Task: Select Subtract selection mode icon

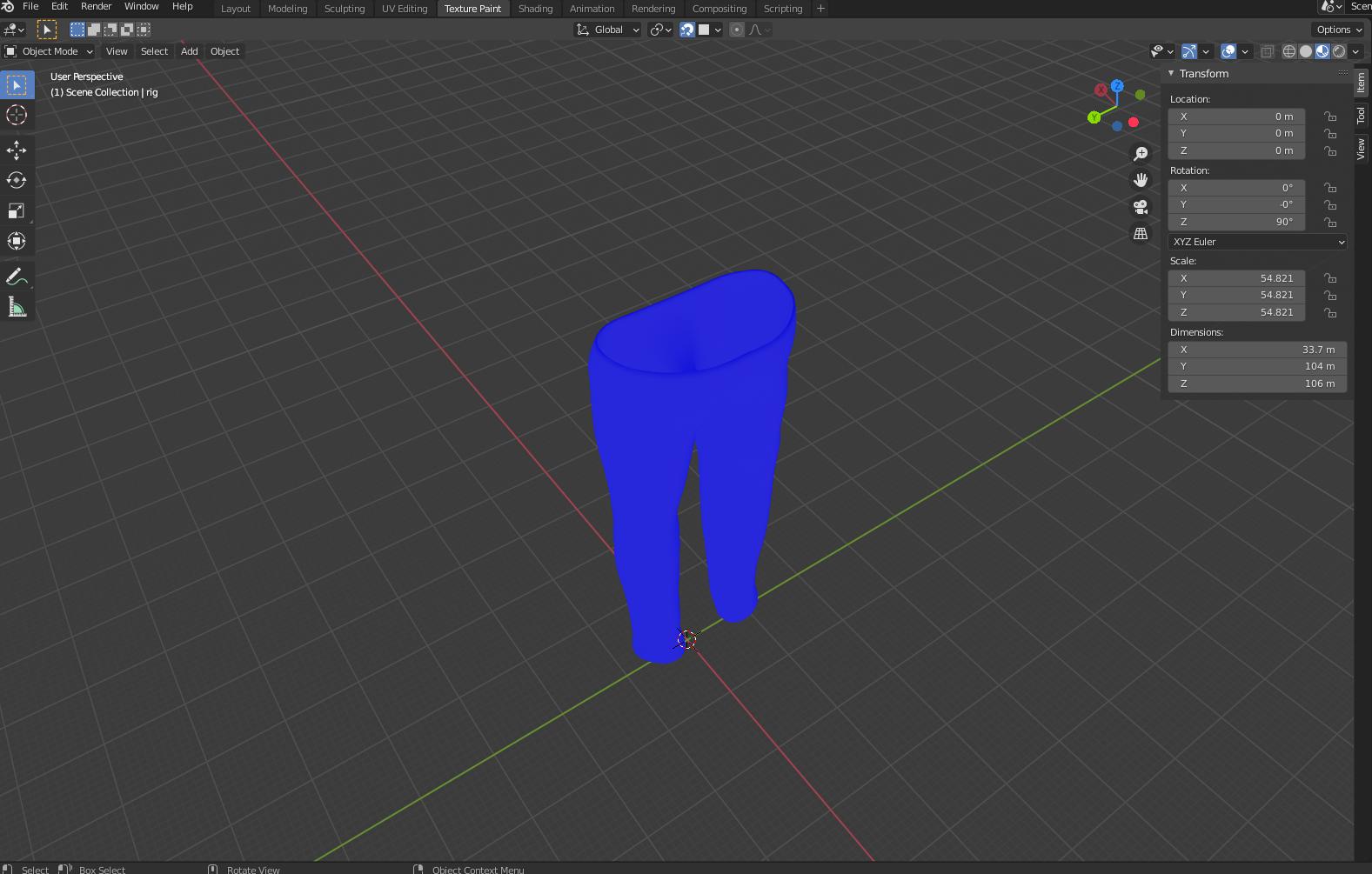Action: [110, 30]
